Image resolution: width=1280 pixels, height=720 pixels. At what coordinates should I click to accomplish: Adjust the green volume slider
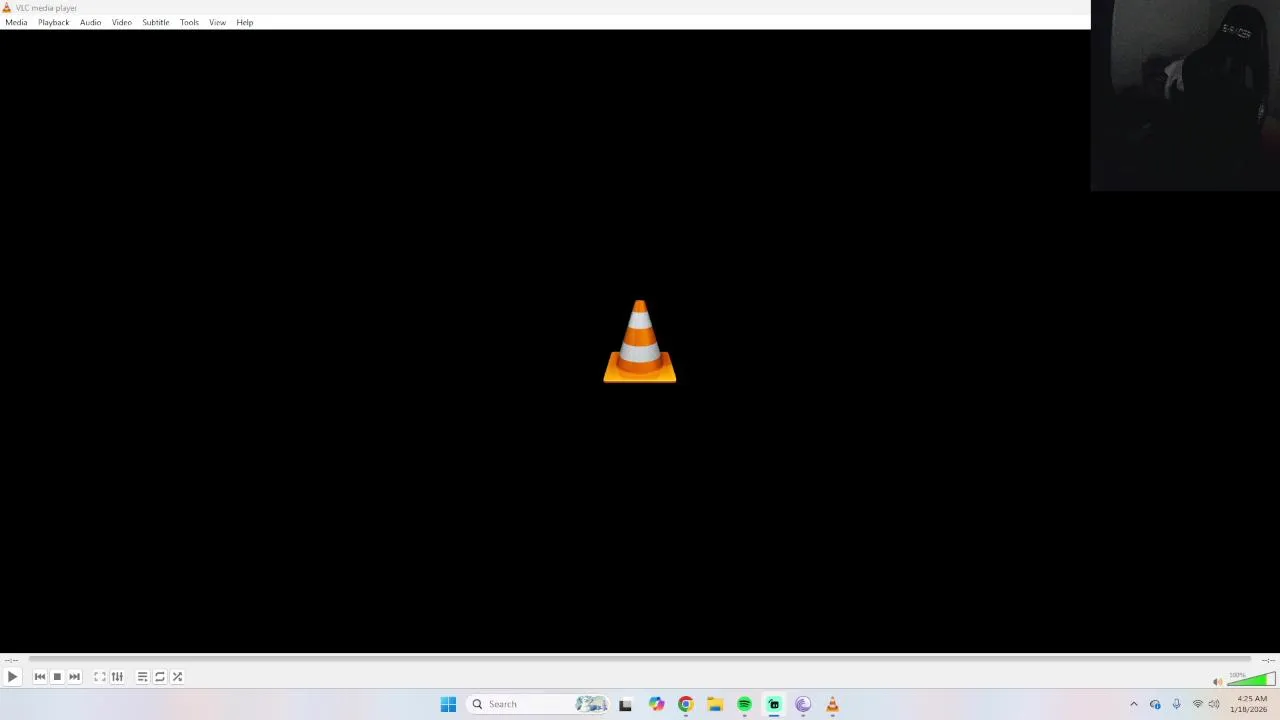1250,680
